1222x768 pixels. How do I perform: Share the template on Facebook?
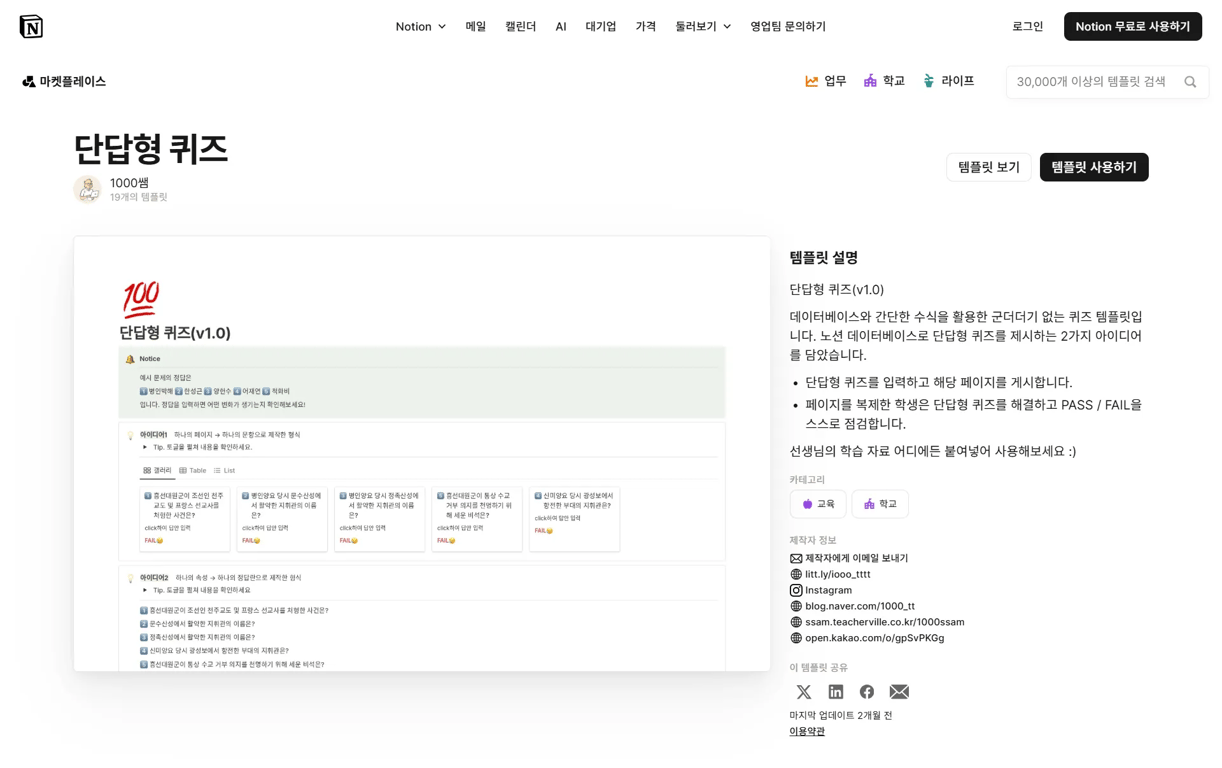point(867,692)
